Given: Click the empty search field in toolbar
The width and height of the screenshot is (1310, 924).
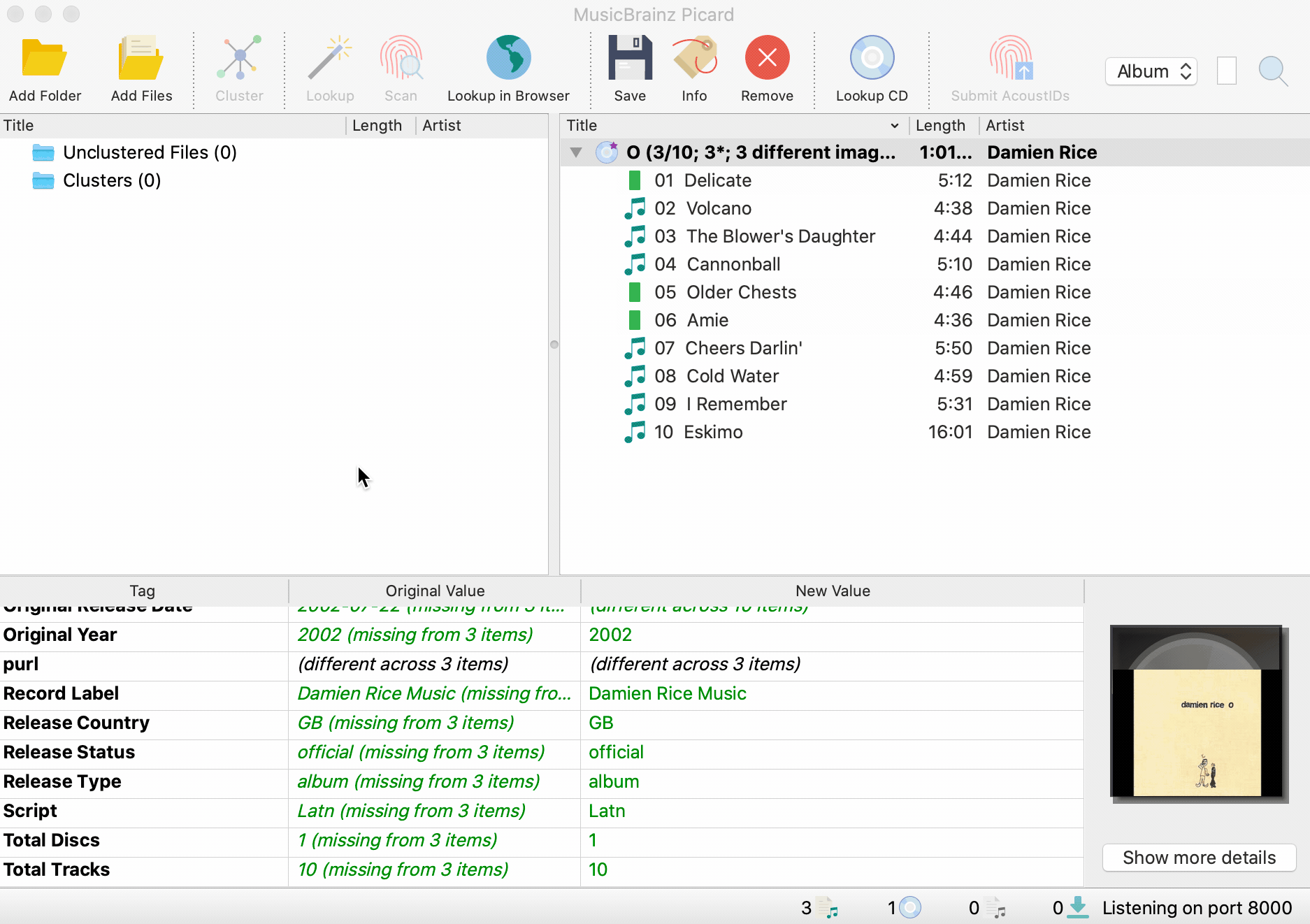Looking at the screenshot, I should (1227, 71).
